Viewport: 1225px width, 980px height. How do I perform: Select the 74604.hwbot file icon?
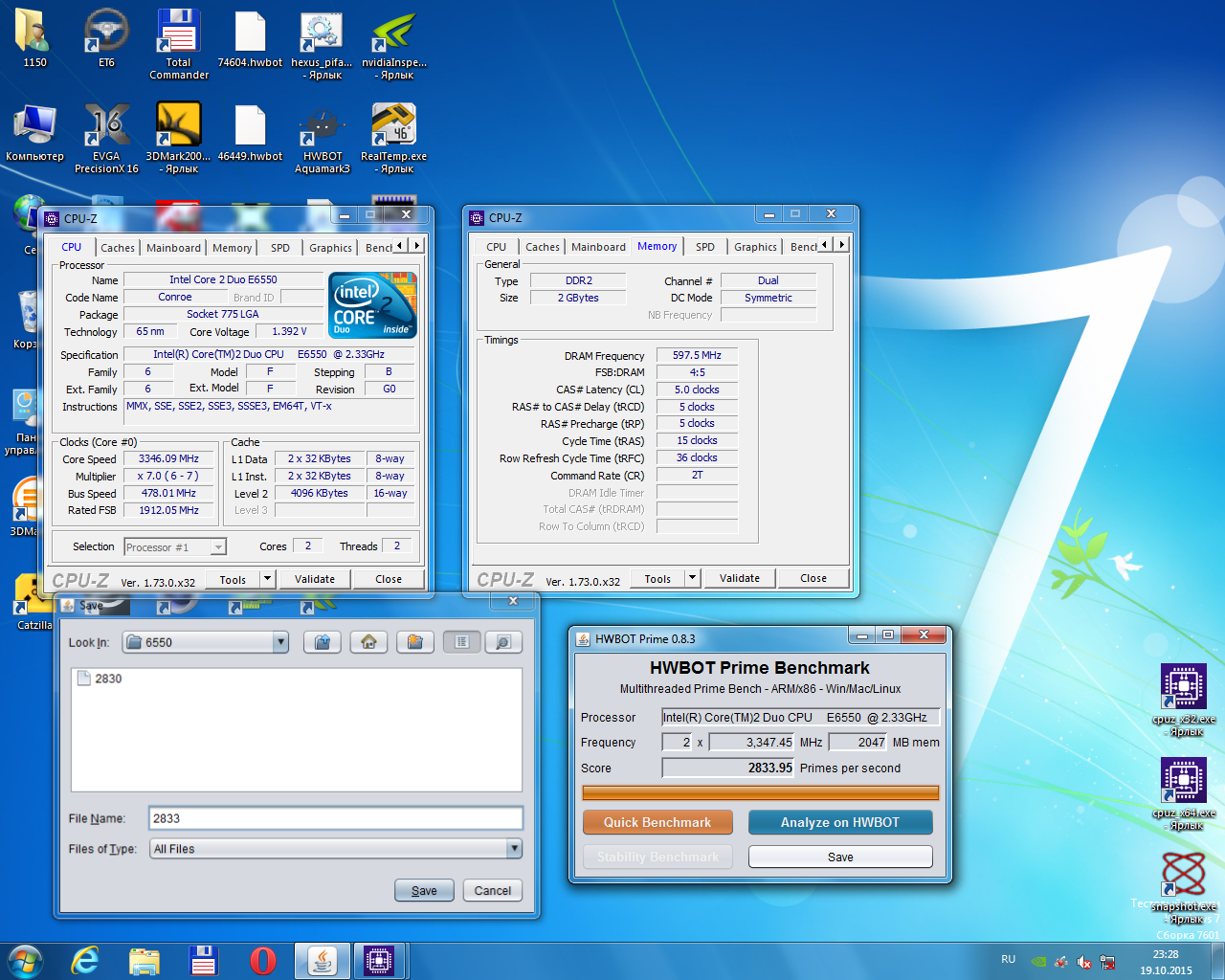pyautogui.click(x=250, y=39)
